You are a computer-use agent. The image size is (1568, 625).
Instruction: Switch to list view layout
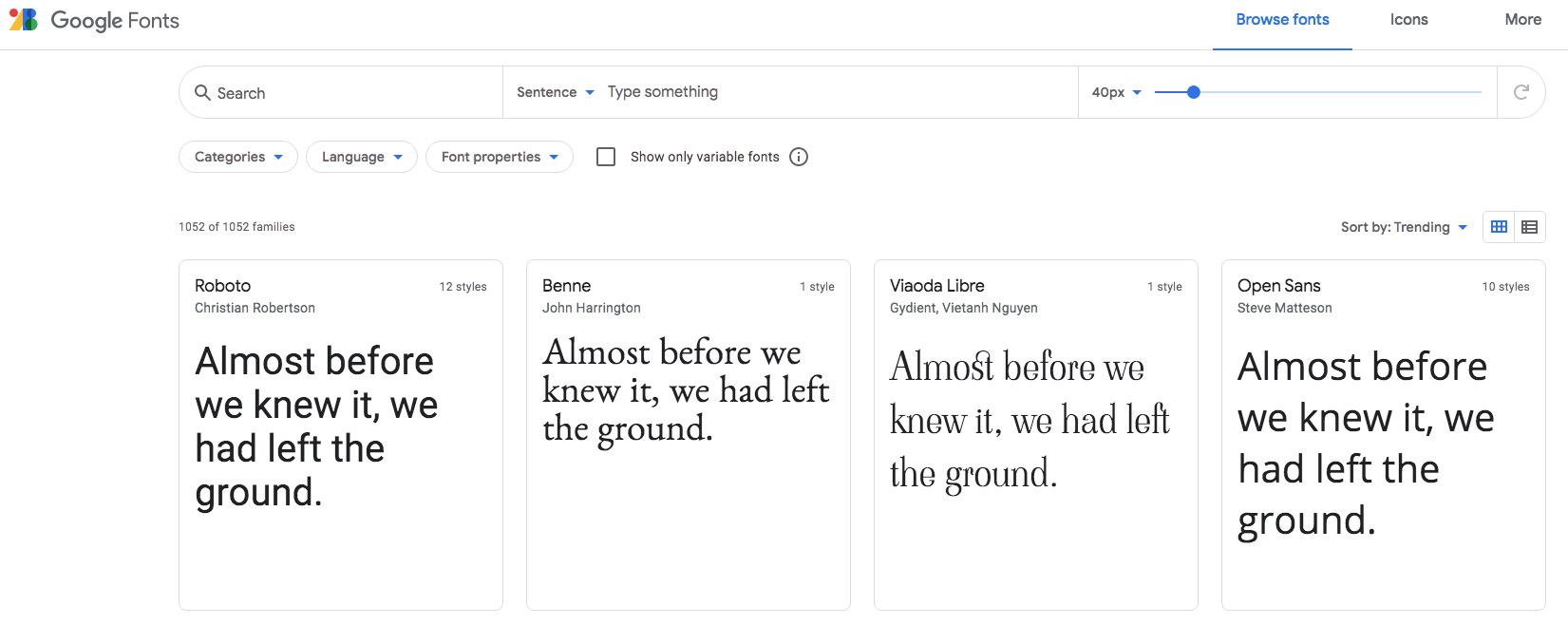[1529, 227]
